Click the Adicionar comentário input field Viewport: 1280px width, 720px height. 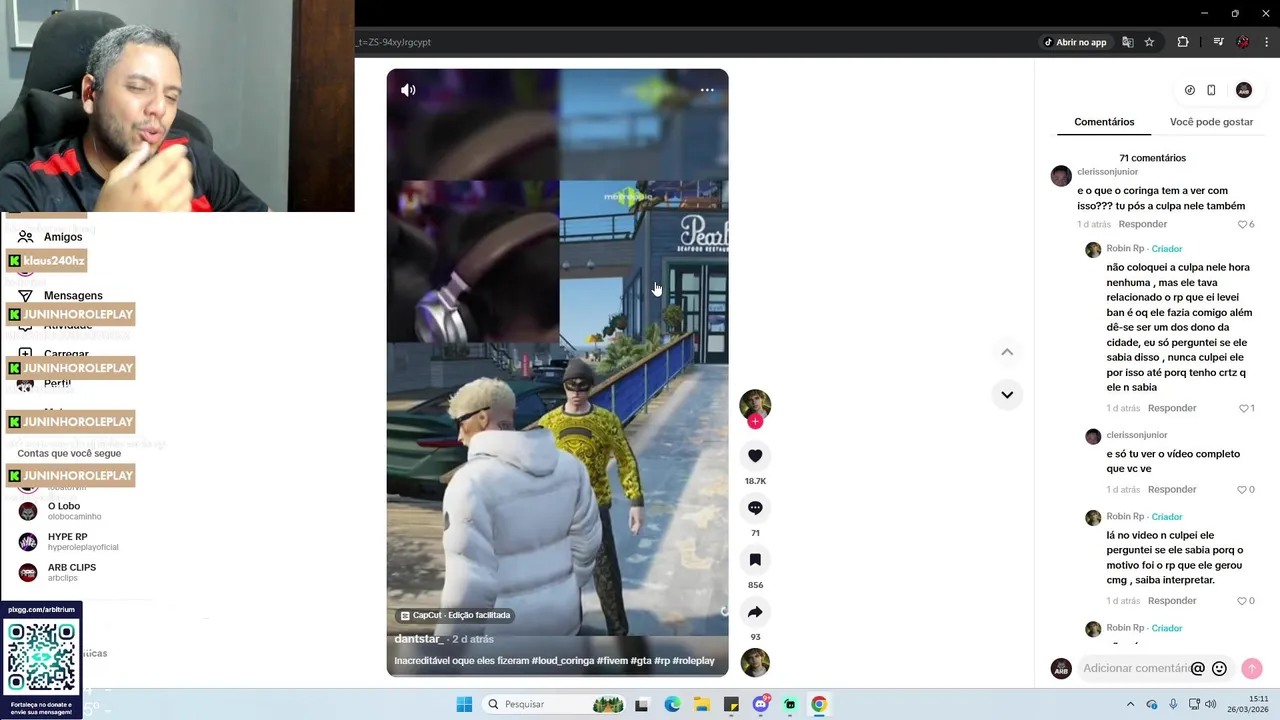(1135, 668)
